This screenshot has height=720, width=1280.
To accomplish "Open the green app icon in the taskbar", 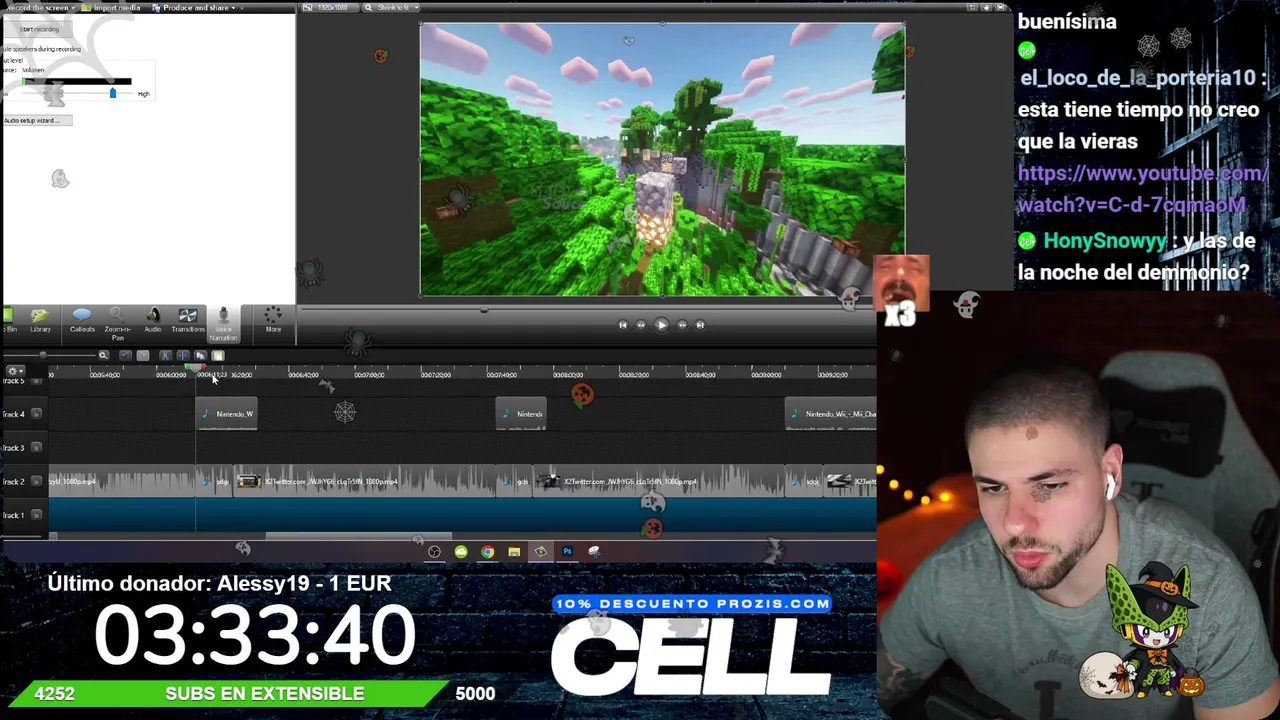I will tap(461, 552).
